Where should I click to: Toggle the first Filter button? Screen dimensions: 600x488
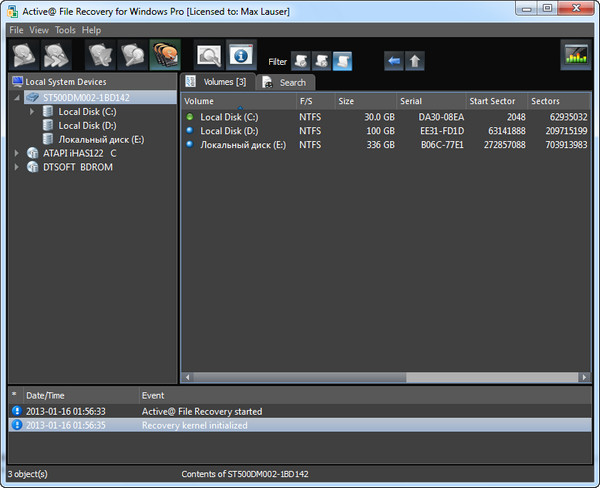click(299, 61)
